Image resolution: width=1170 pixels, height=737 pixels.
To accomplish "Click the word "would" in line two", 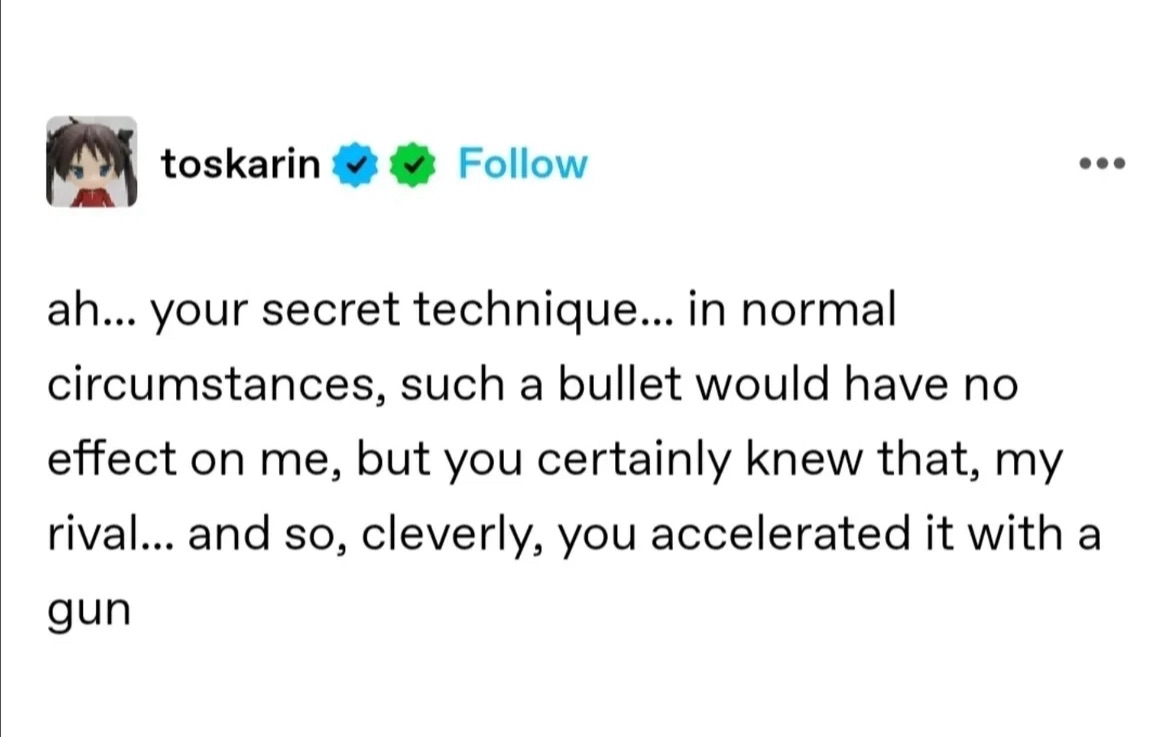I will 763,384.
